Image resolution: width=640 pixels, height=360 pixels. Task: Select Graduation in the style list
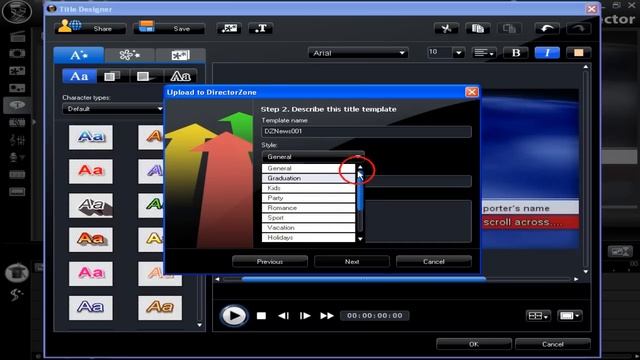(x=308, y=178)
